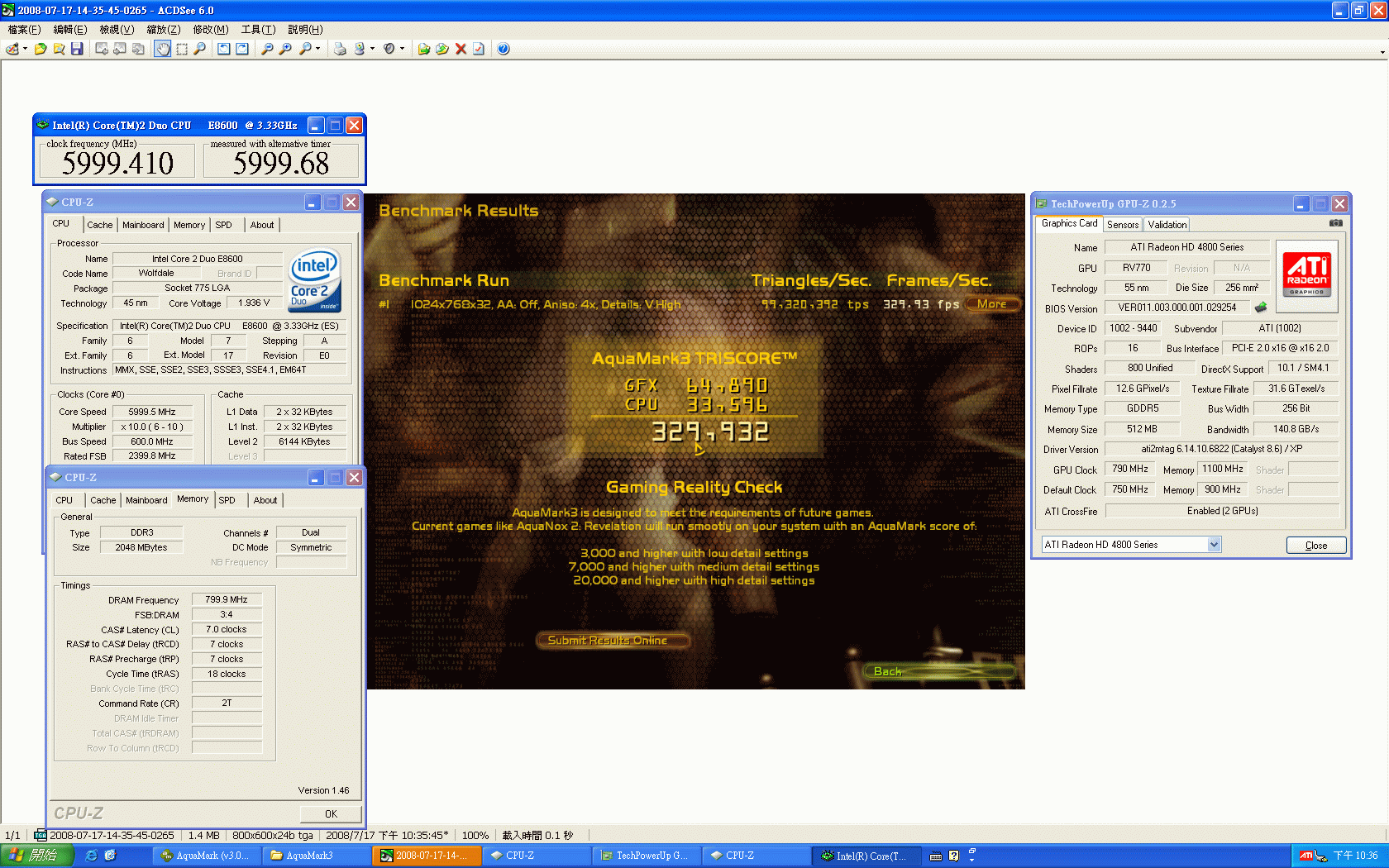Click the ATI tray icon in taskbar

point(1305,856)
